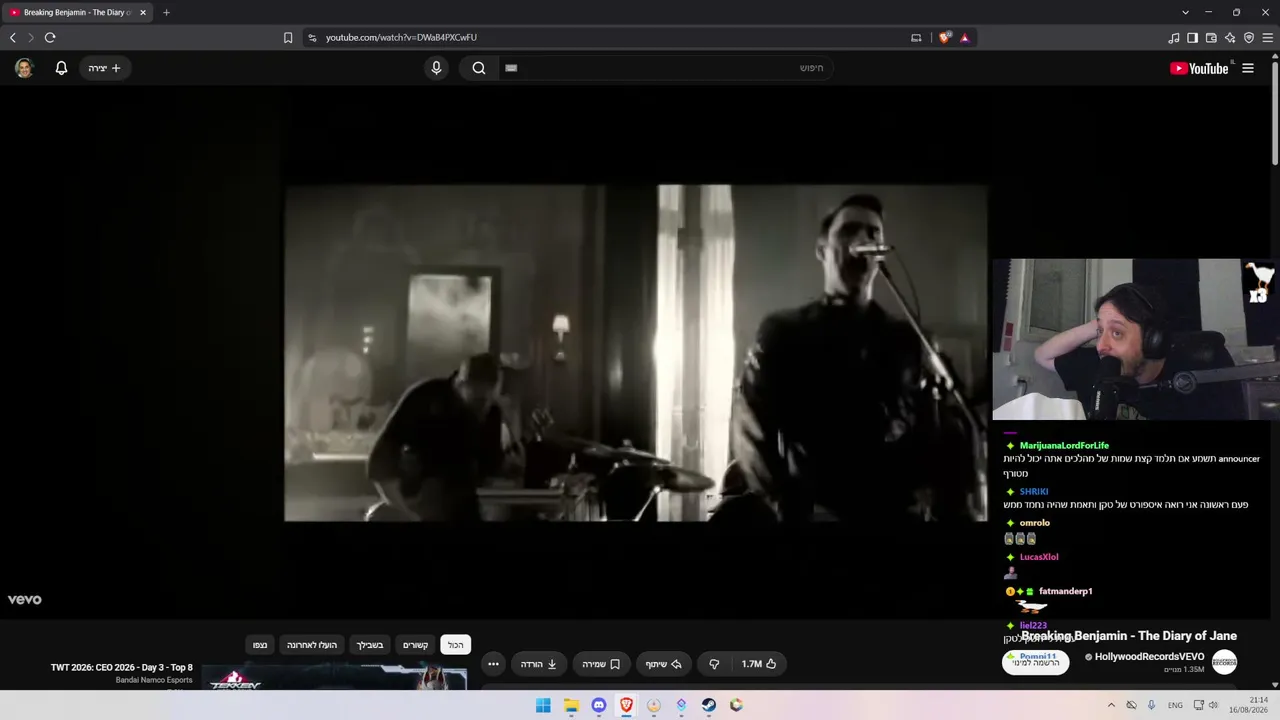Open File Explorer from the taskbar
Screen dimensions: 1280x720
coord(571,705)
